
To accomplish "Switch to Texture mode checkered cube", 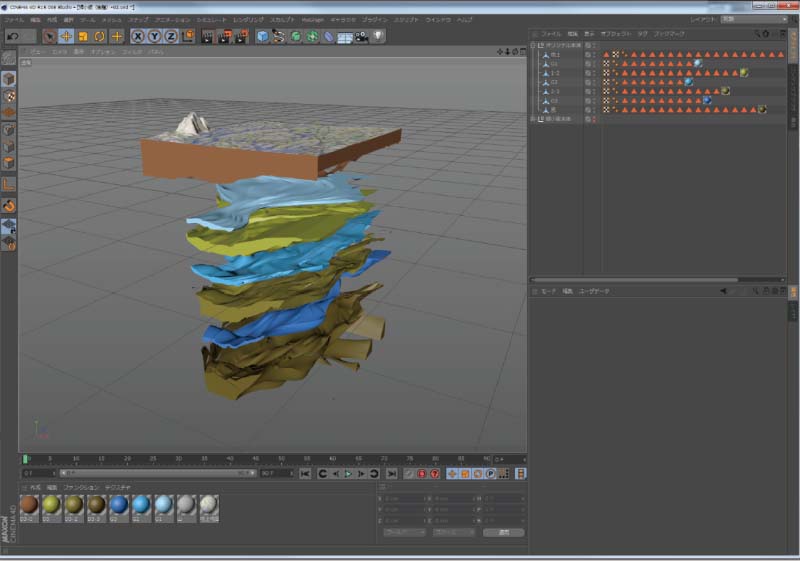I will pos(9,96).
